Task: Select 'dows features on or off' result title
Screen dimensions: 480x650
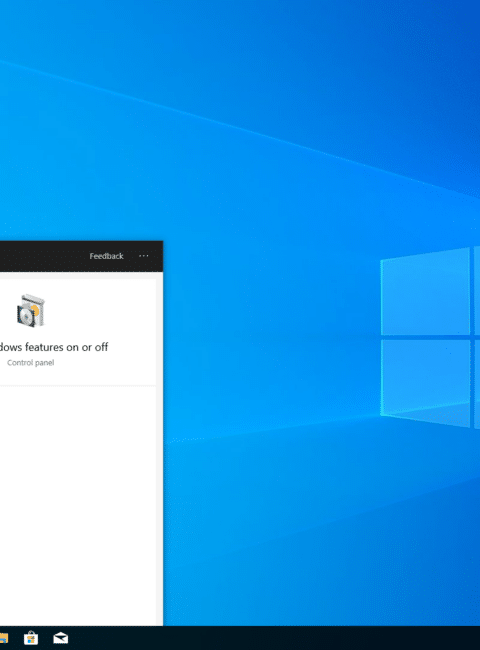Action: pyautogui.click(x=54, y=347)
